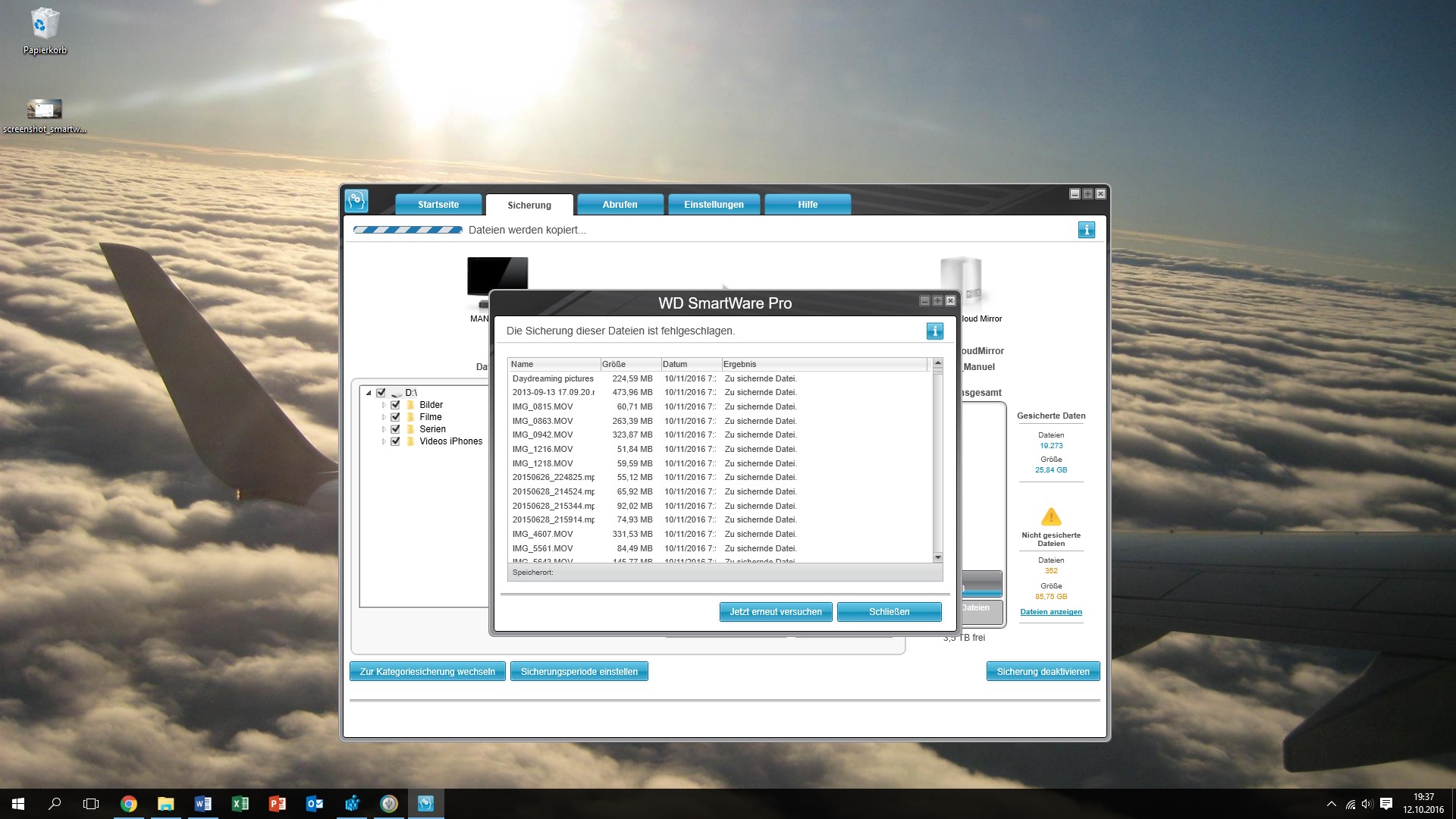Click the WD SmartWare taskbar icon
1456x819 pixels.
[425, 804]
